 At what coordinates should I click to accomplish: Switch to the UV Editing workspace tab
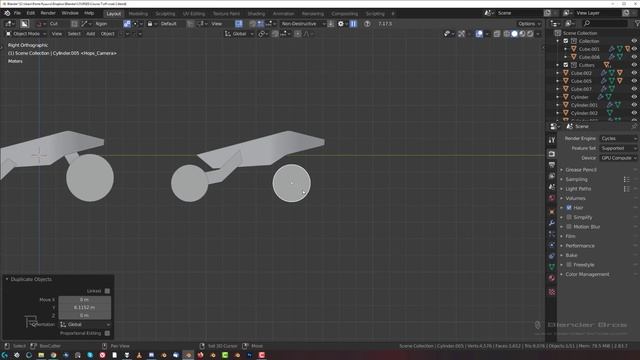(x=193, y=13)
